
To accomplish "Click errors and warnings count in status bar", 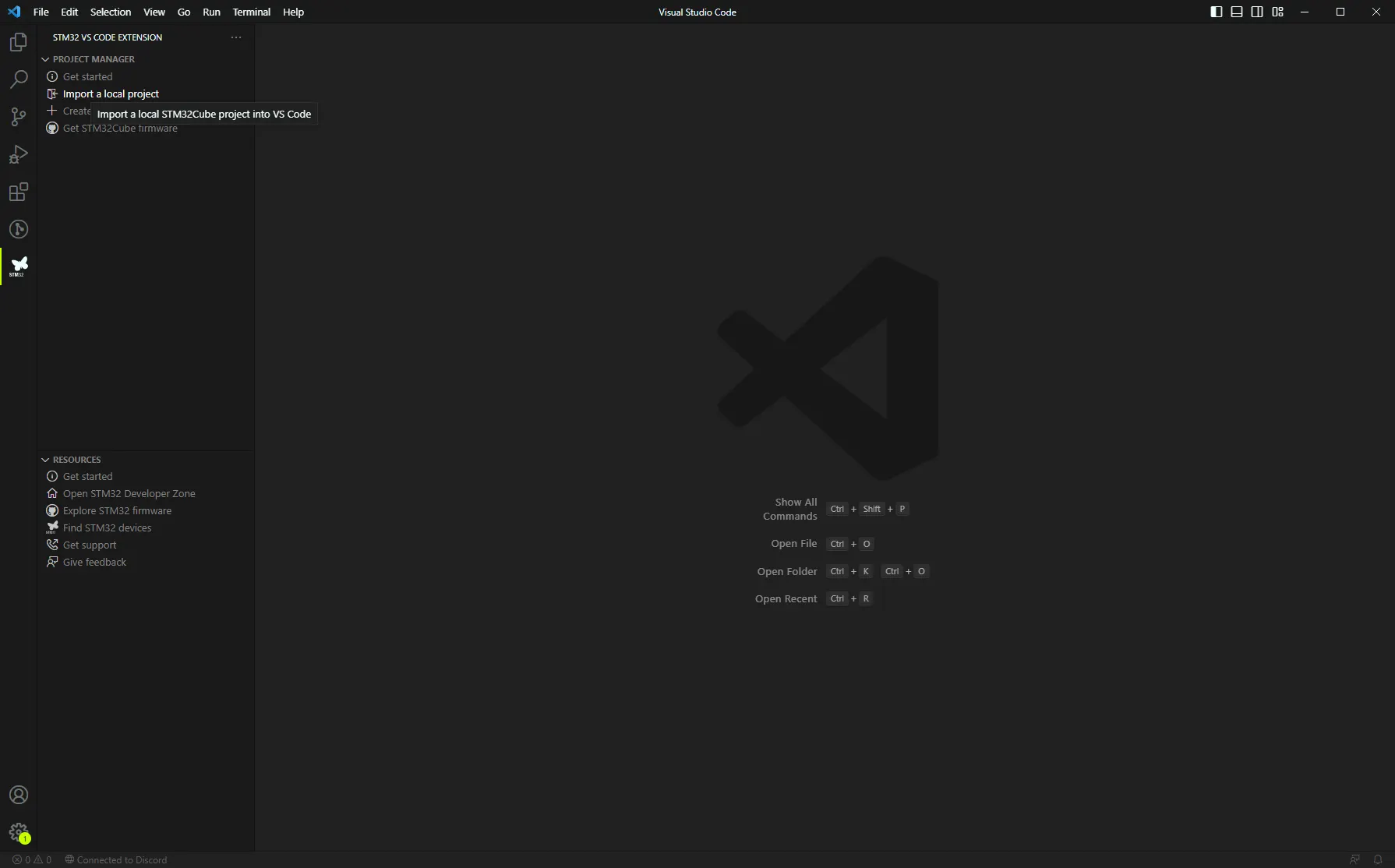I will tap(32, 859).
